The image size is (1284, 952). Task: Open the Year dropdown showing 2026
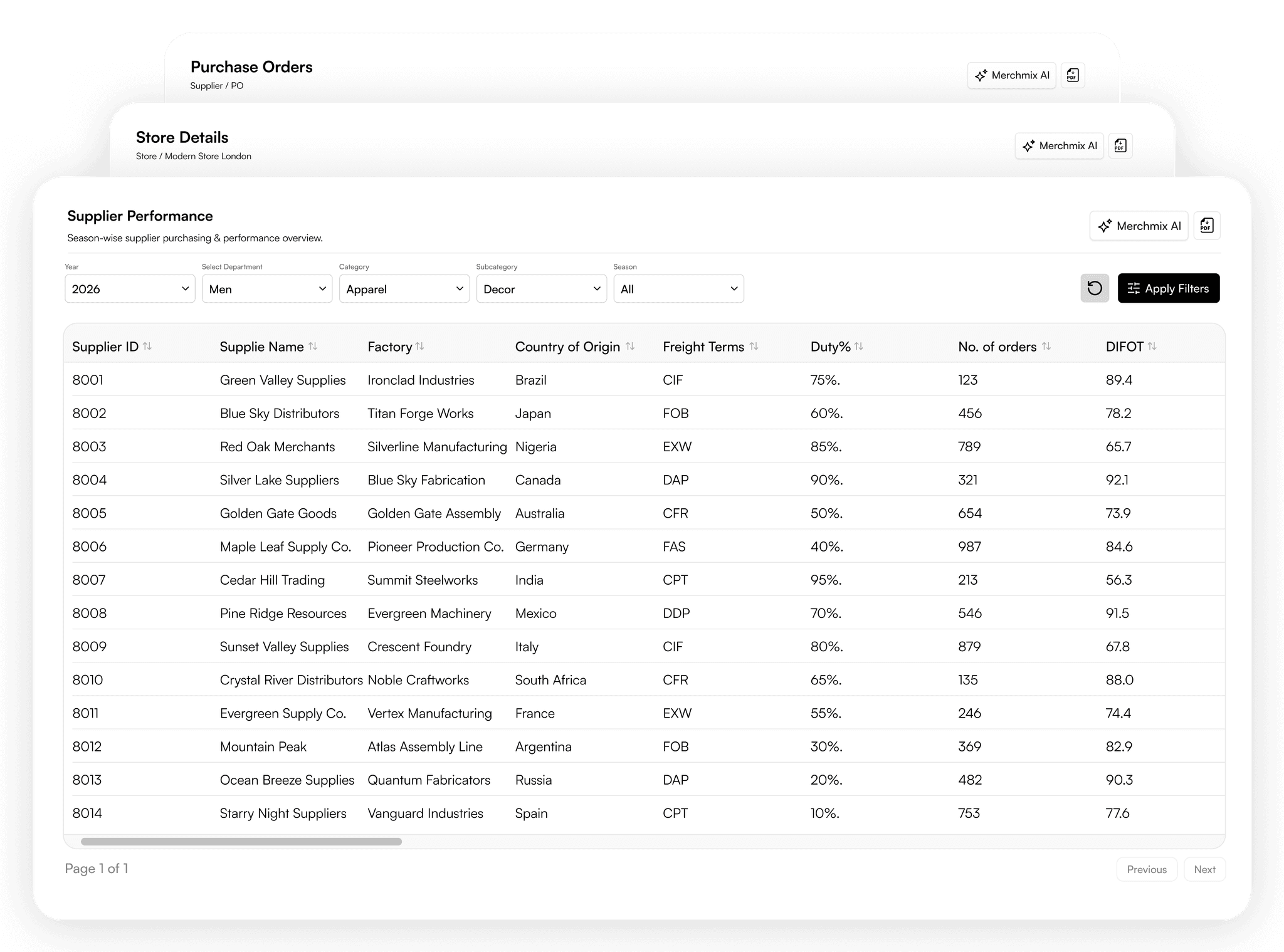coord(130,289)
